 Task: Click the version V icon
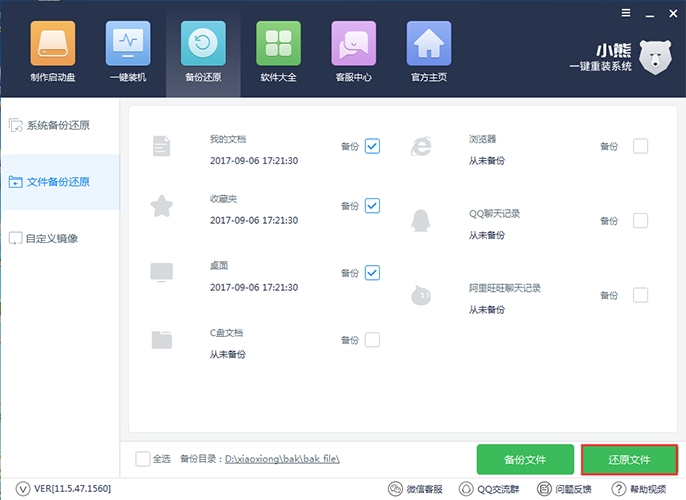coord(23,489)
